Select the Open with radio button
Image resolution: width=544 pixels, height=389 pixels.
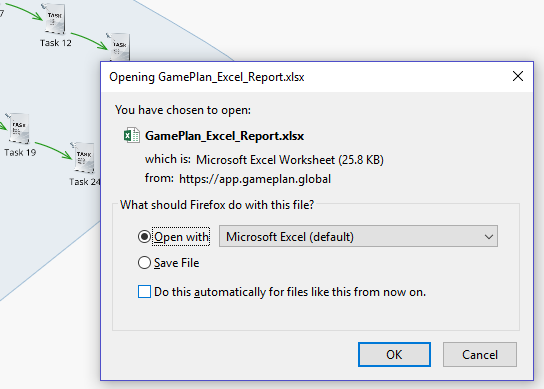(144, 237)
